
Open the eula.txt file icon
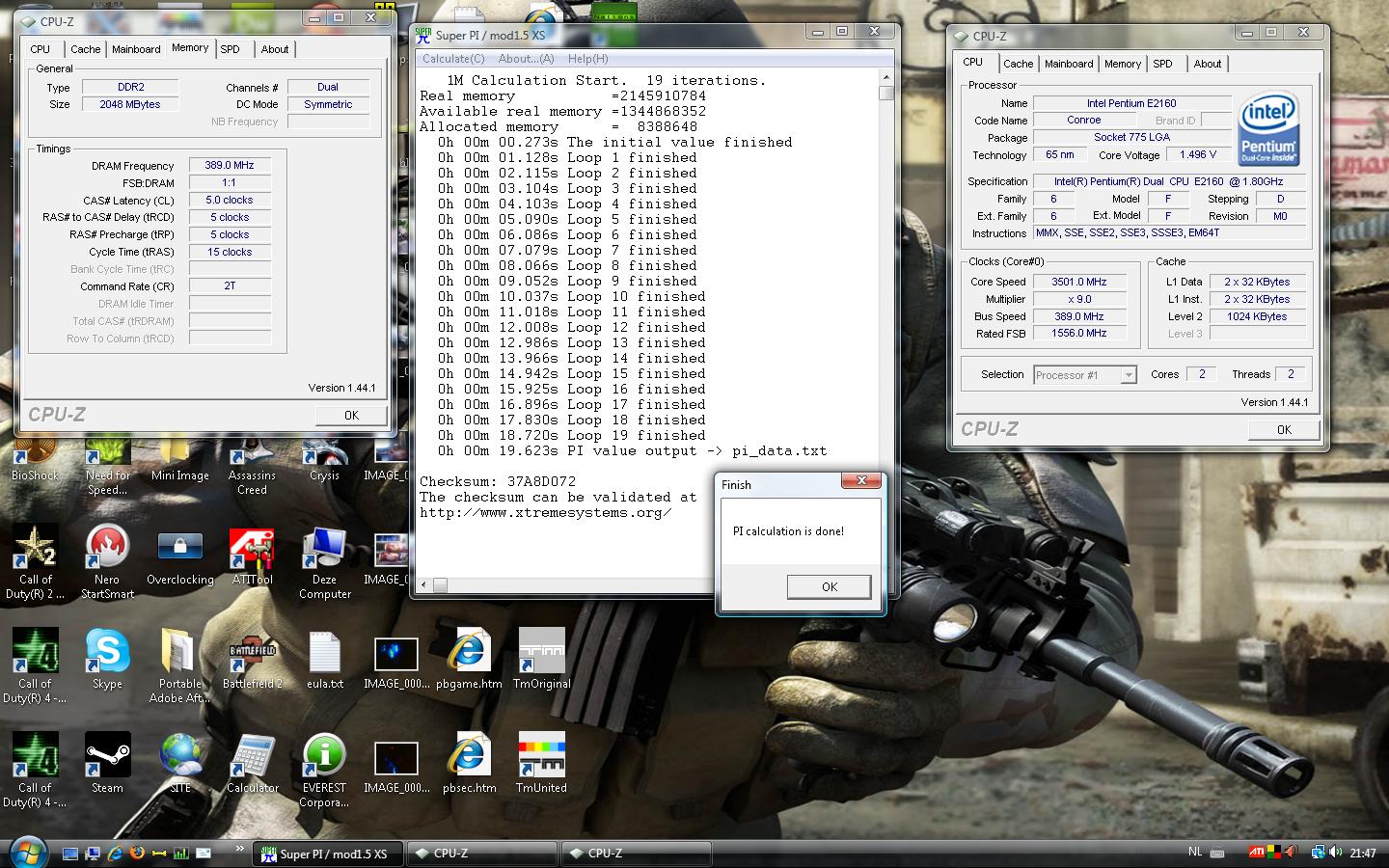point(324,661)
